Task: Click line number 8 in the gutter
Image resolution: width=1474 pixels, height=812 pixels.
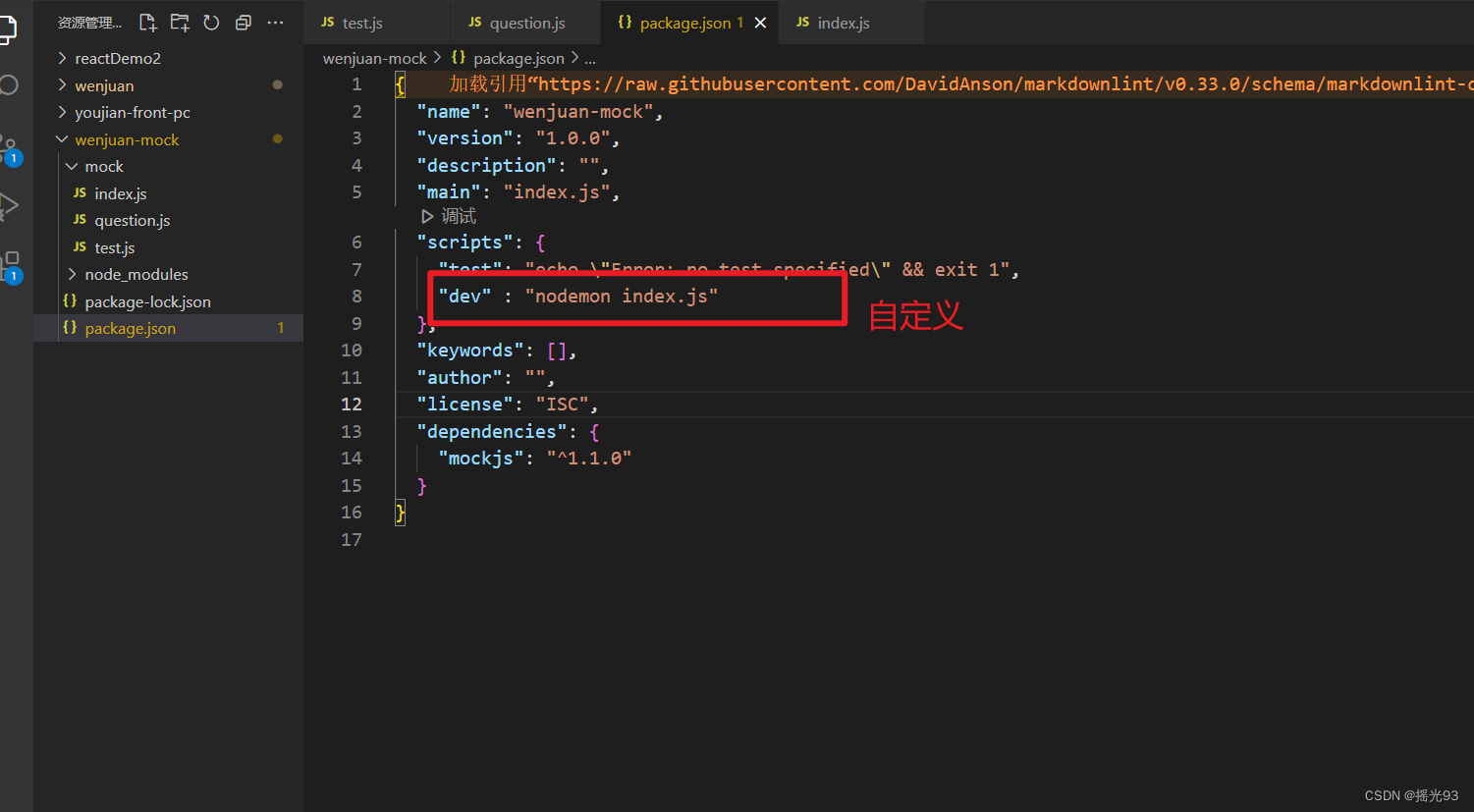Action: click(x=356, y=297)
